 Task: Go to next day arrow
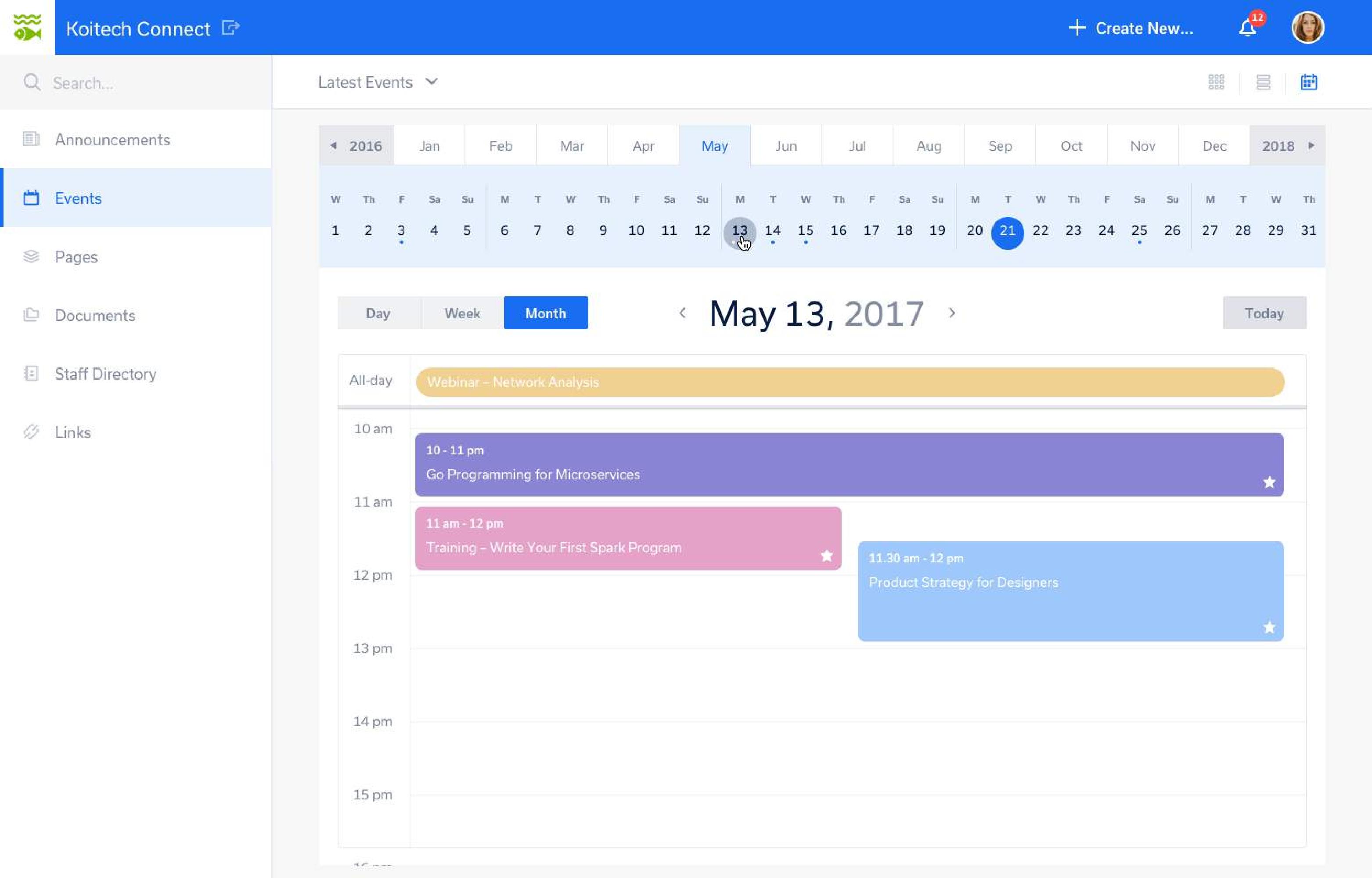[x=952, y=313]
